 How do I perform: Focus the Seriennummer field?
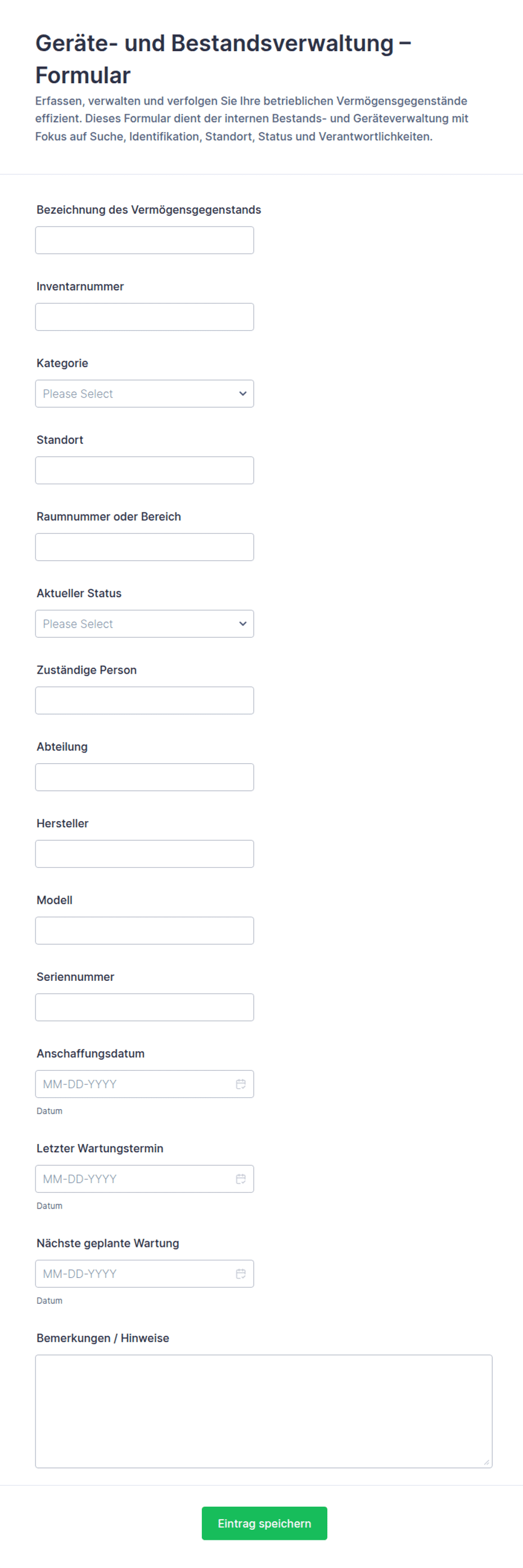point(145,1007)
